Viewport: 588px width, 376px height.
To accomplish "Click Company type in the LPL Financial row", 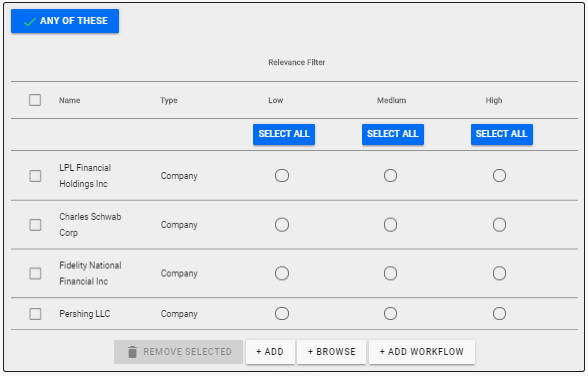I will click(x=179, y=176).
